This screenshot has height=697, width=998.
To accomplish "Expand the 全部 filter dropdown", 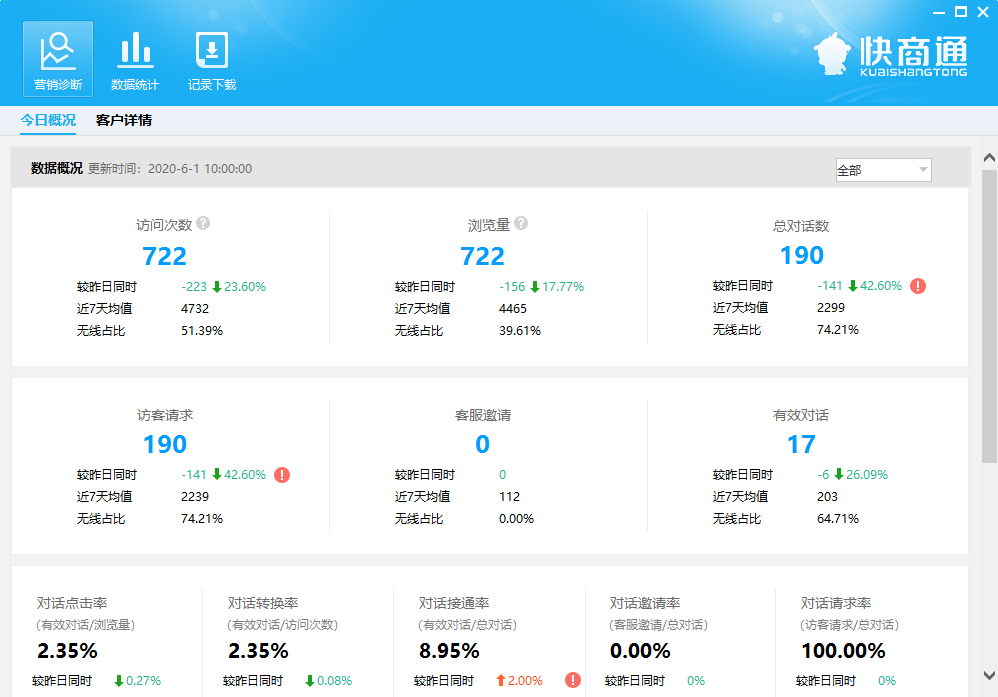I will (883, 170).
